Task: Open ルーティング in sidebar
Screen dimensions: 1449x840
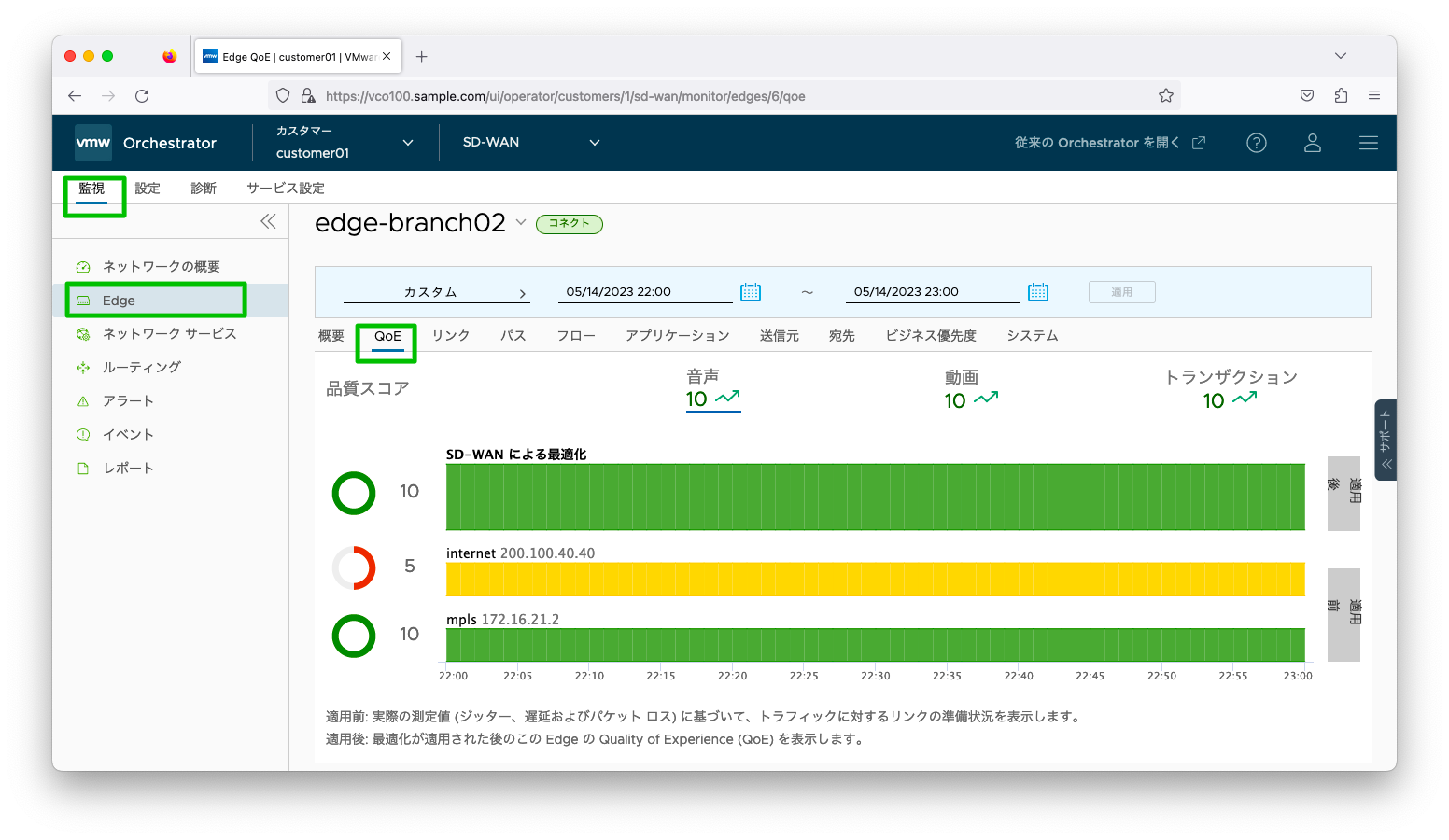Action: [x=141, y=368]
